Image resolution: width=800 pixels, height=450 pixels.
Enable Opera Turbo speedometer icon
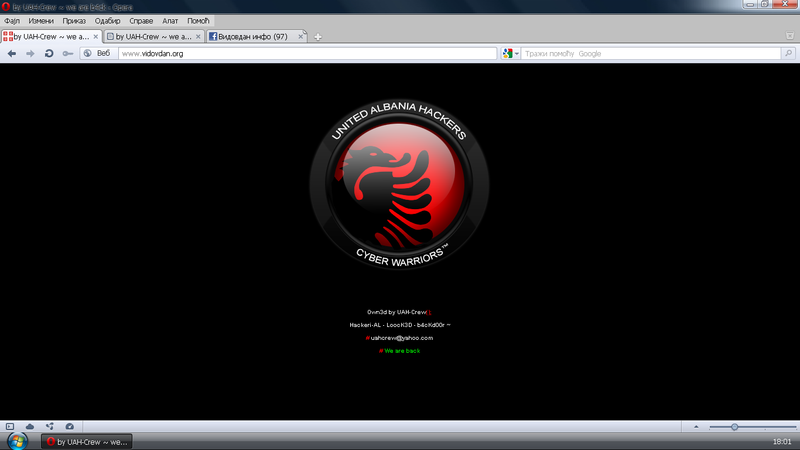pos(70,427)
